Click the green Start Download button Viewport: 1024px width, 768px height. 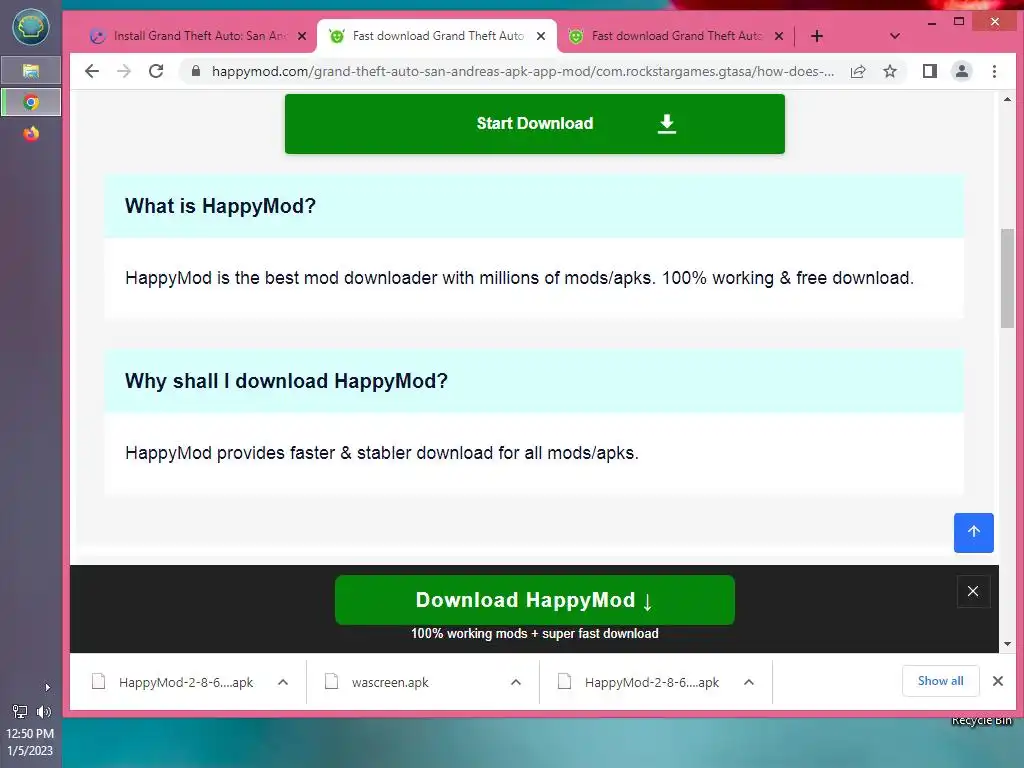coord(535,124)
